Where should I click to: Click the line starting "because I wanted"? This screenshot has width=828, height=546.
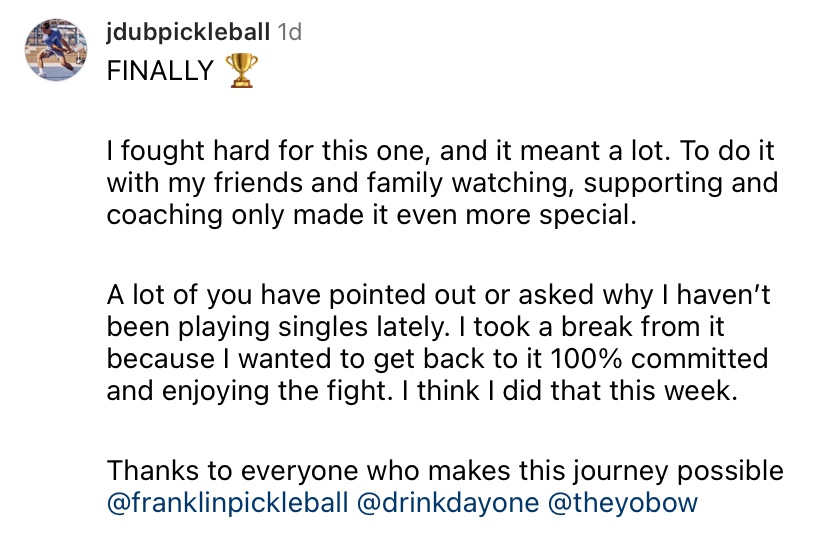(437, 359)
